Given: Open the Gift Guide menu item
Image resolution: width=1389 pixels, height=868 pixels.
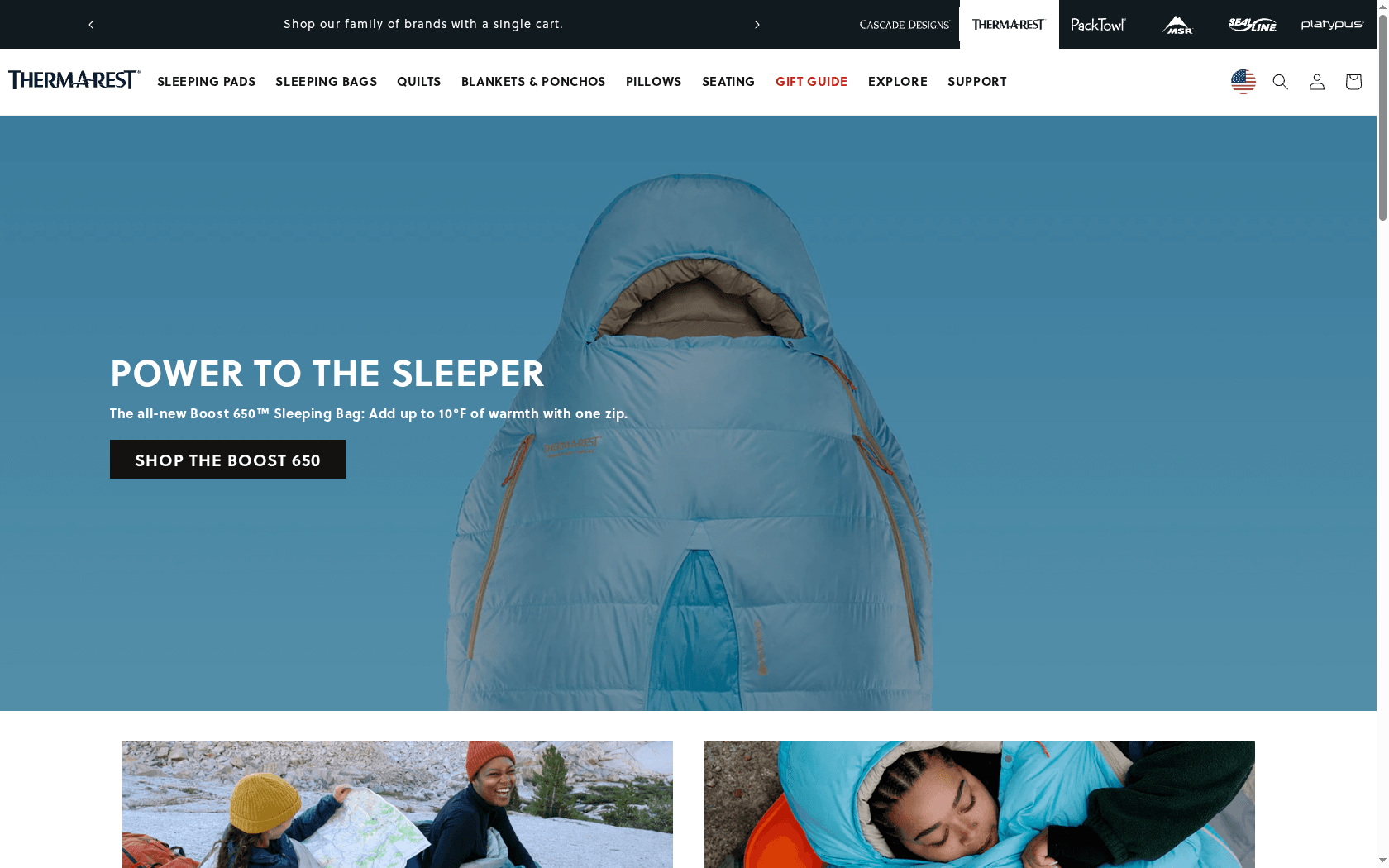Looking at the screenshot, I should click(812, 82).
